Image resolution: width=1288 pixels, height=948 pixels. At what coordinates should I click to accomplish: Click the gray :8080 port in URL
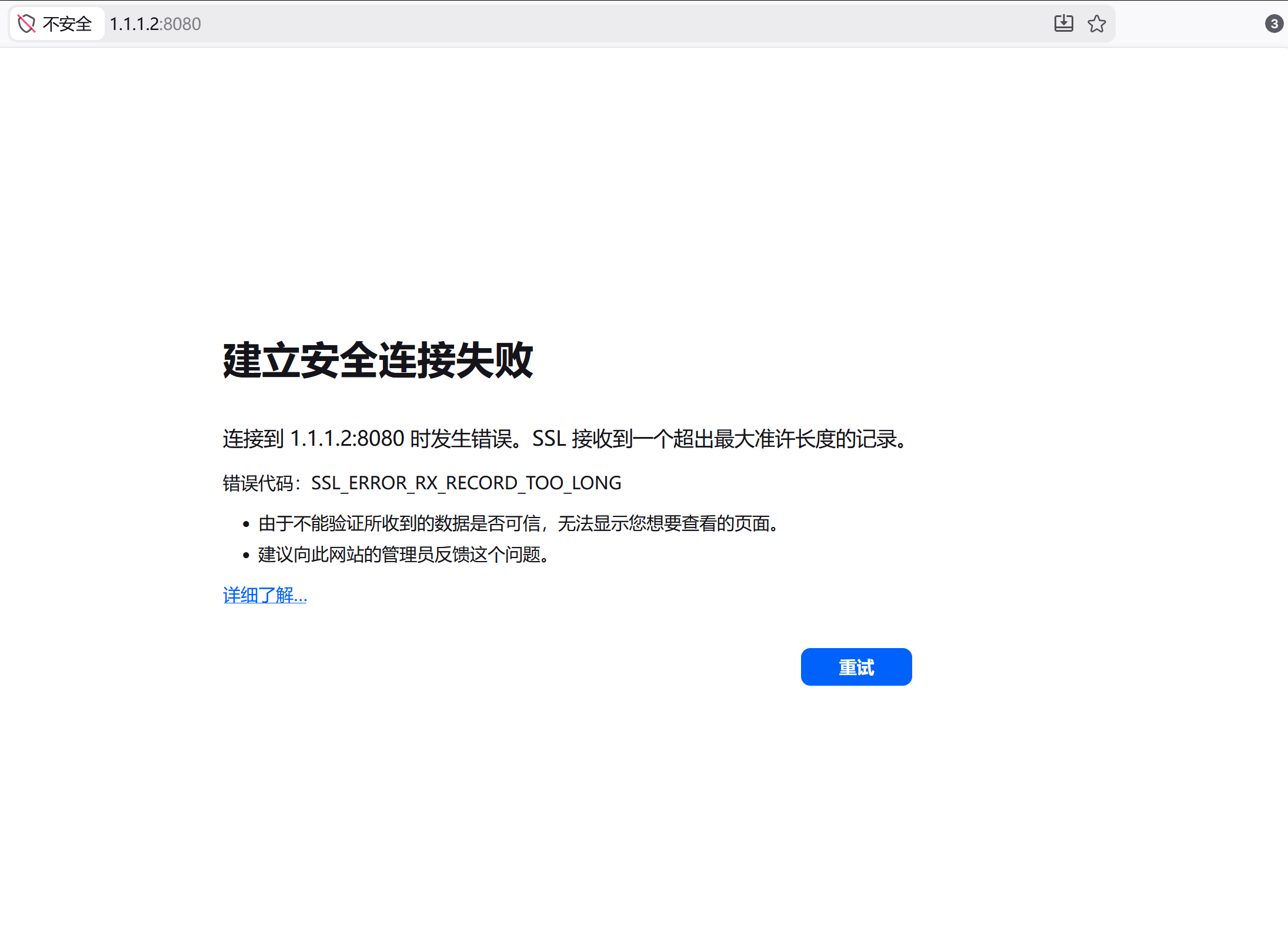182,24
